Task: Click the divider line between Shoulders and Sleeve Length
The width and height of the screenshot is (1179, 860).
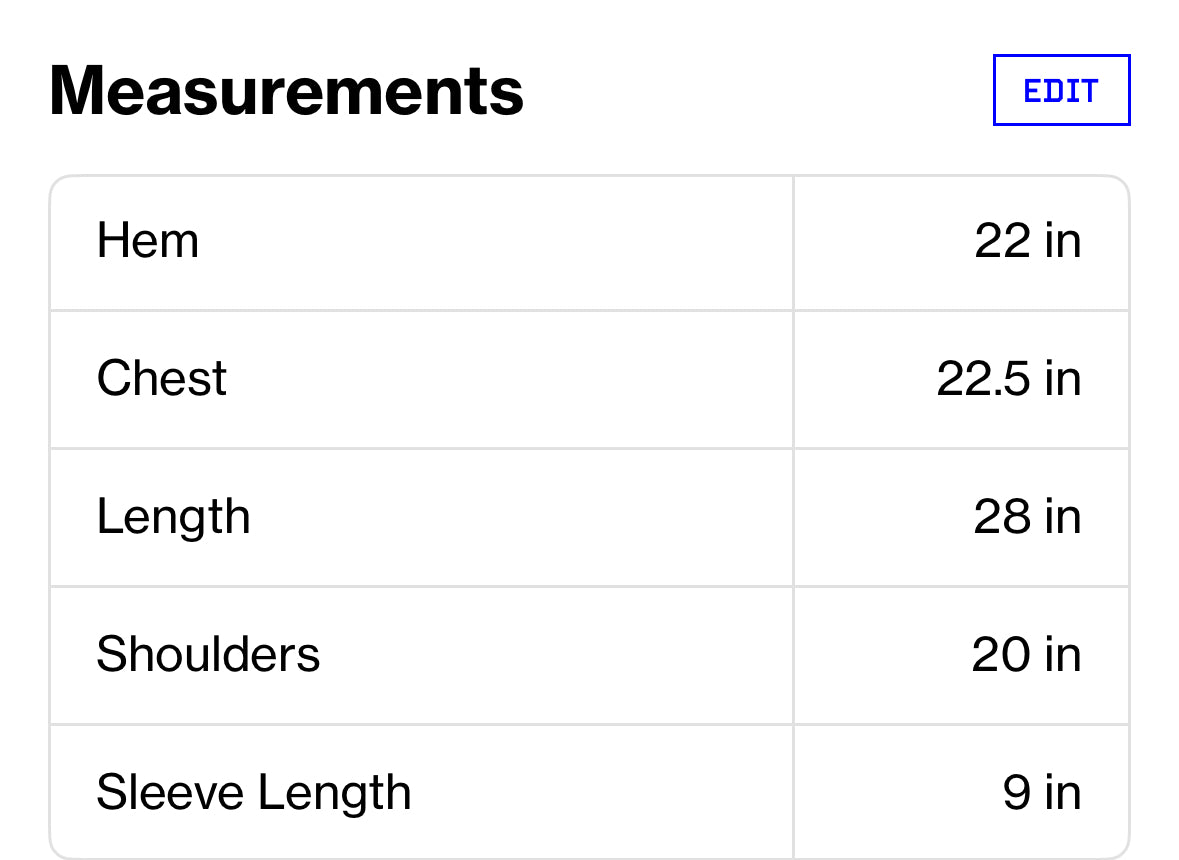Action: point(420,724)
